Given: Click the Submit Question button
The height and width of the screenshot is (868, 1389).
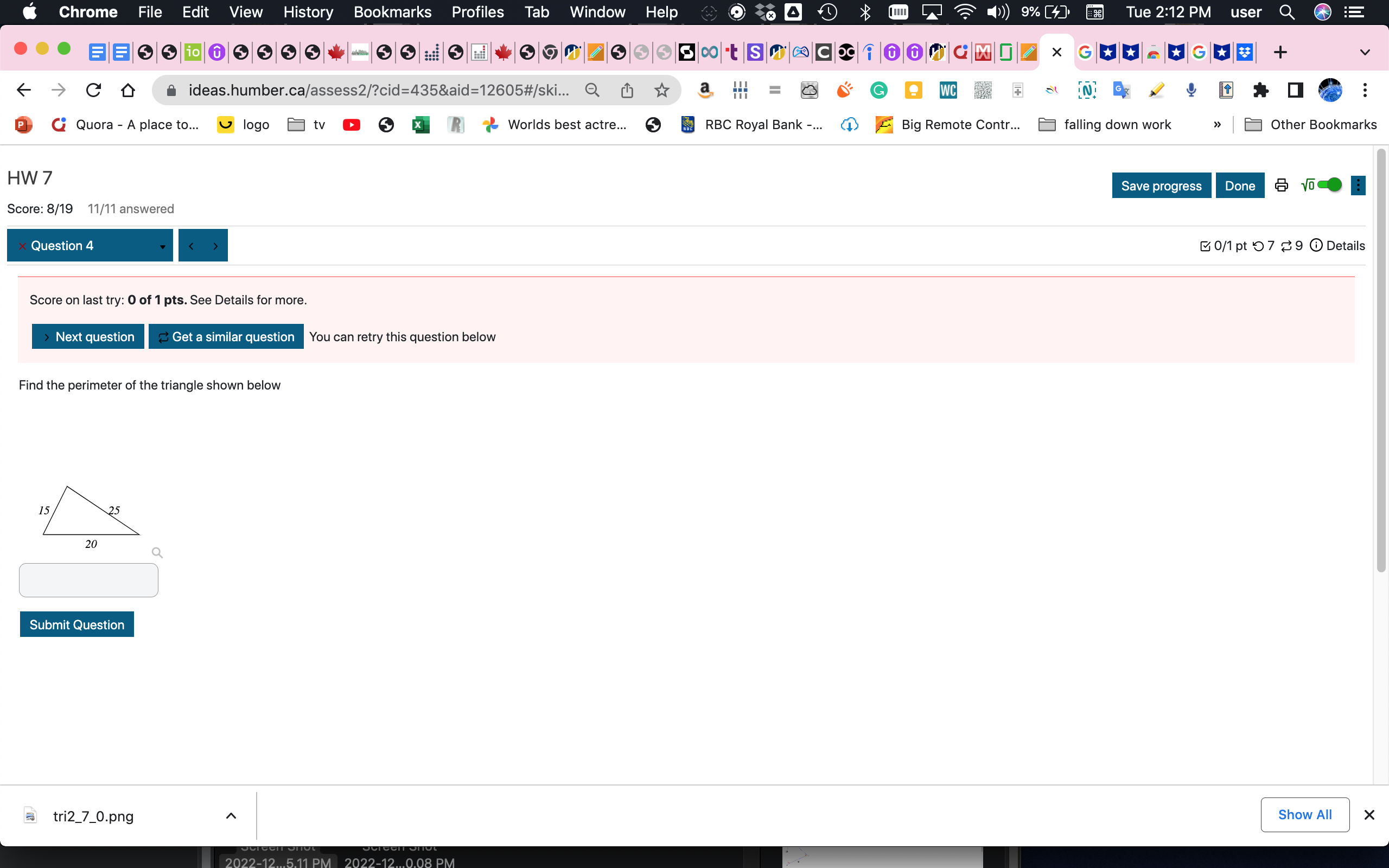Looking at the screenshot, I should (x=77, y=624).
